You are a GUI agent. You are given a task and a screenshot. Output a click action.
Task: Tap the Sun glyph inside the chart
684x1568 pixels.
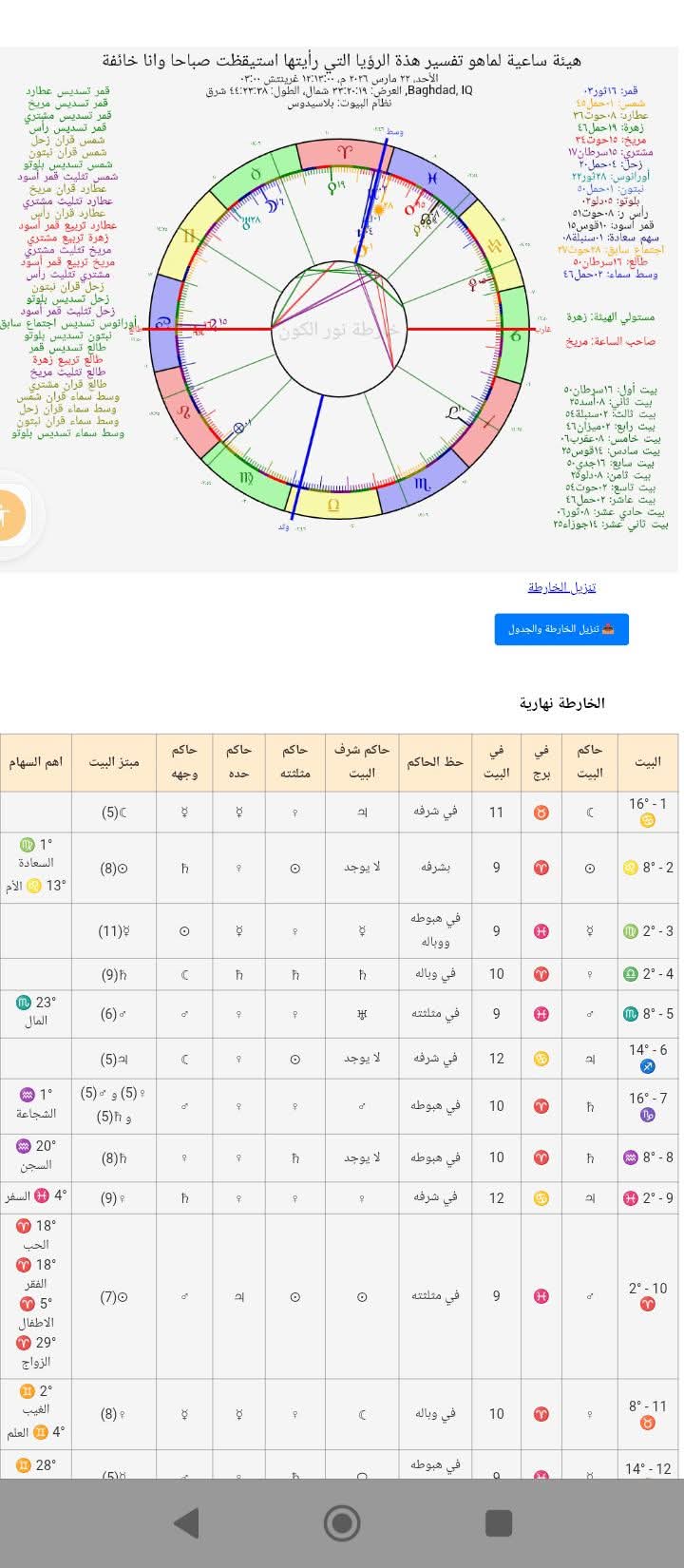pos(380,209)
